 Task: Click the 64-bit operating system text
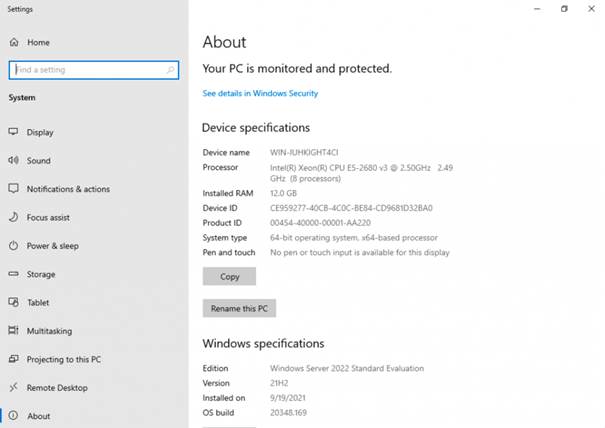coord(354,238)
